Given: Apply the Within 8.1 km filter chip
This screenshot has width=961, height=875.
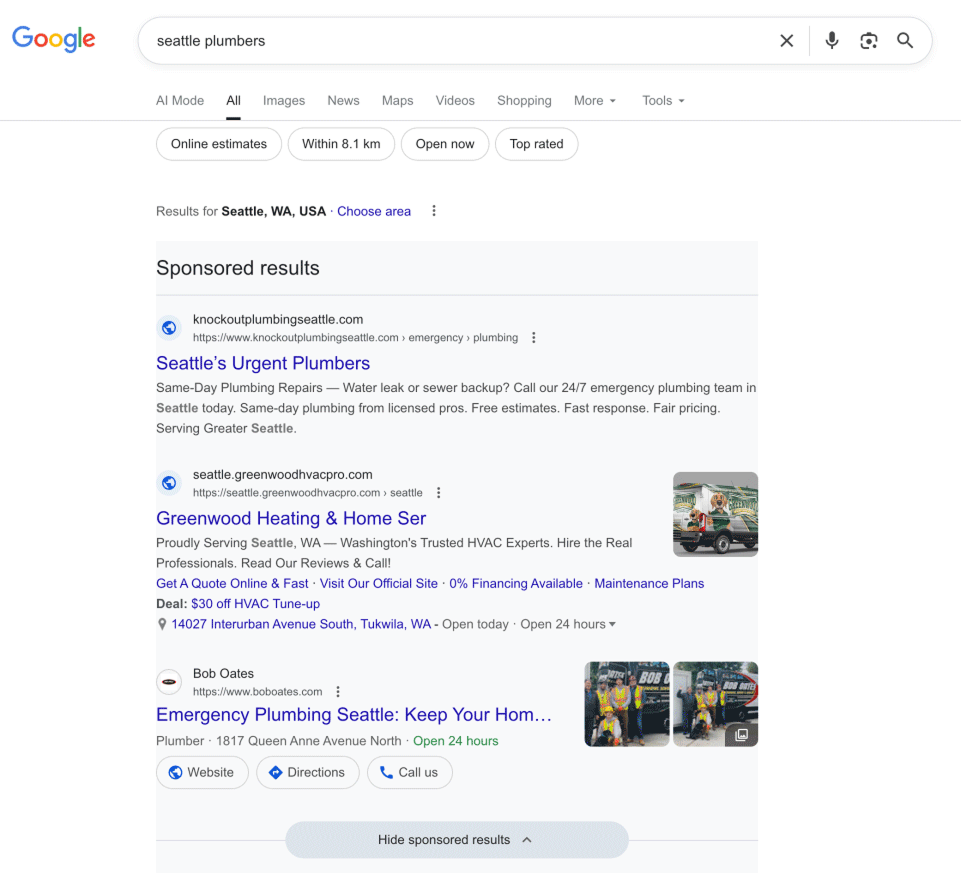Looking at the screenshot, I should [x=341, y=144].
